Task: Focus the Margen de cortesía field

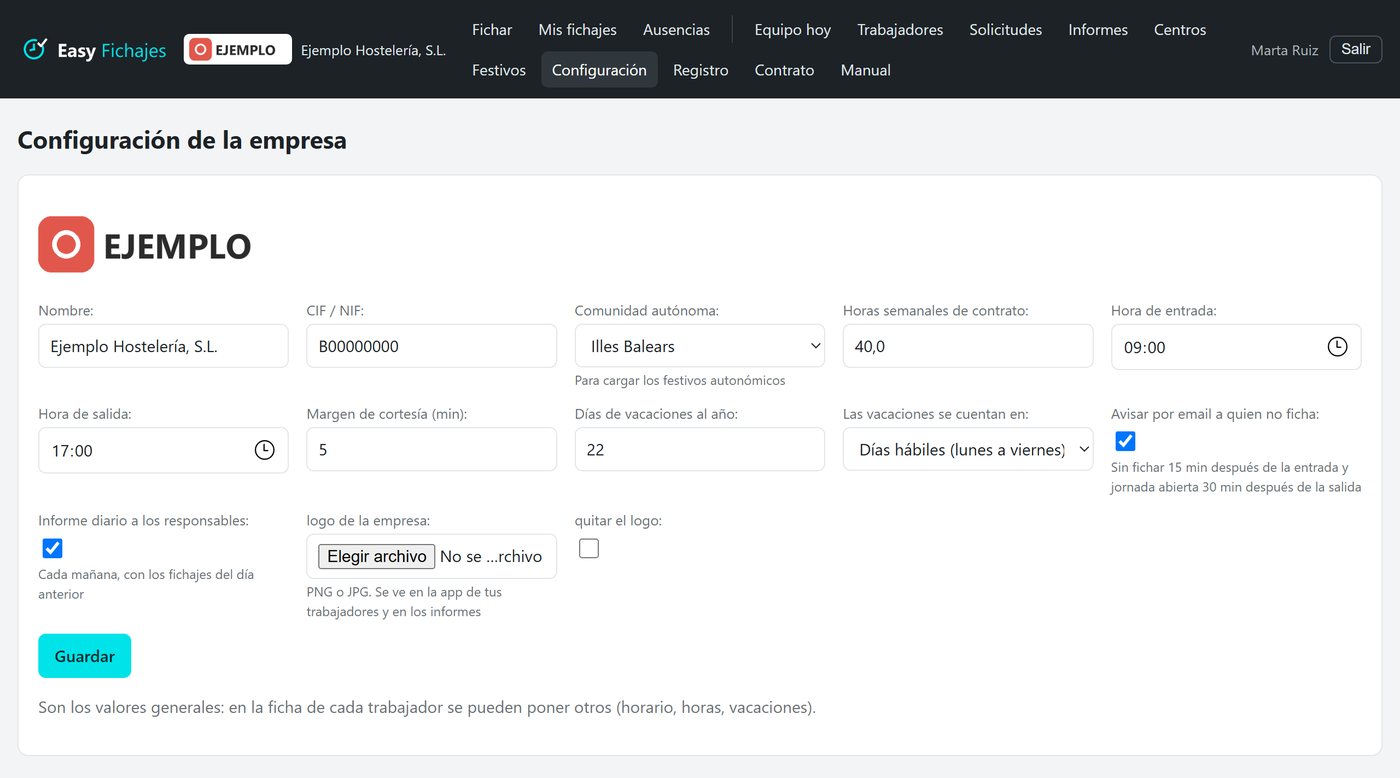Action: coord(431,450)
